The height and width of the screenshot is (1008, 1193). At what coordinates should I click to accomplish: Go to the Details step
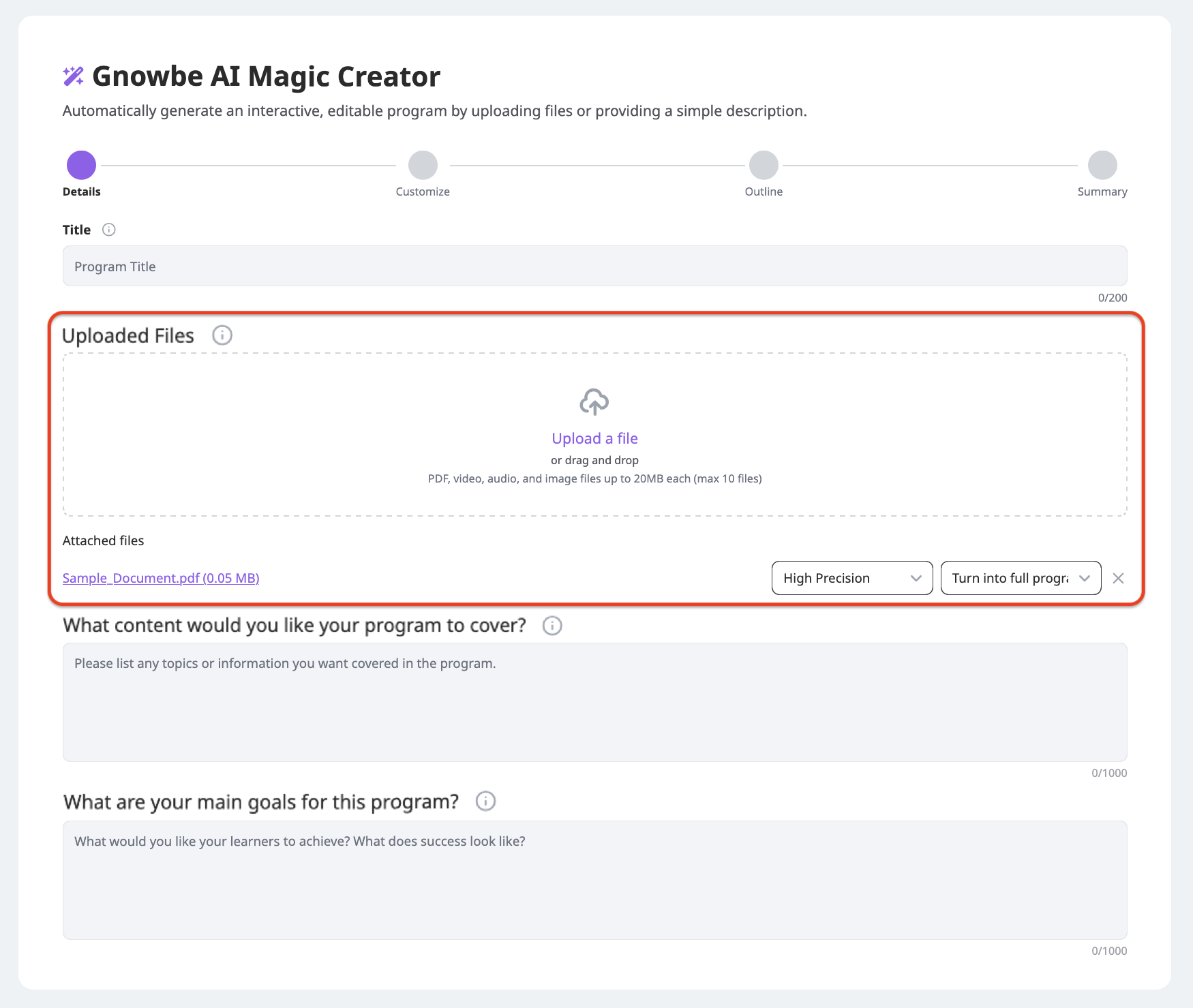pos(81,165)
